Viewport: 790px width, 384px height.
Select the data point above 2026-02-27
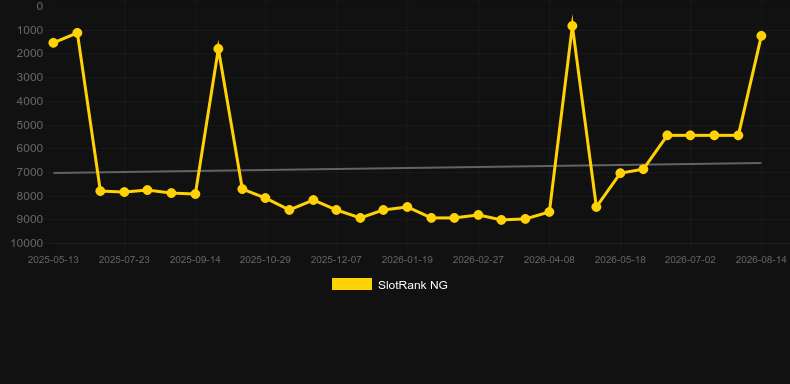[478, 215]
